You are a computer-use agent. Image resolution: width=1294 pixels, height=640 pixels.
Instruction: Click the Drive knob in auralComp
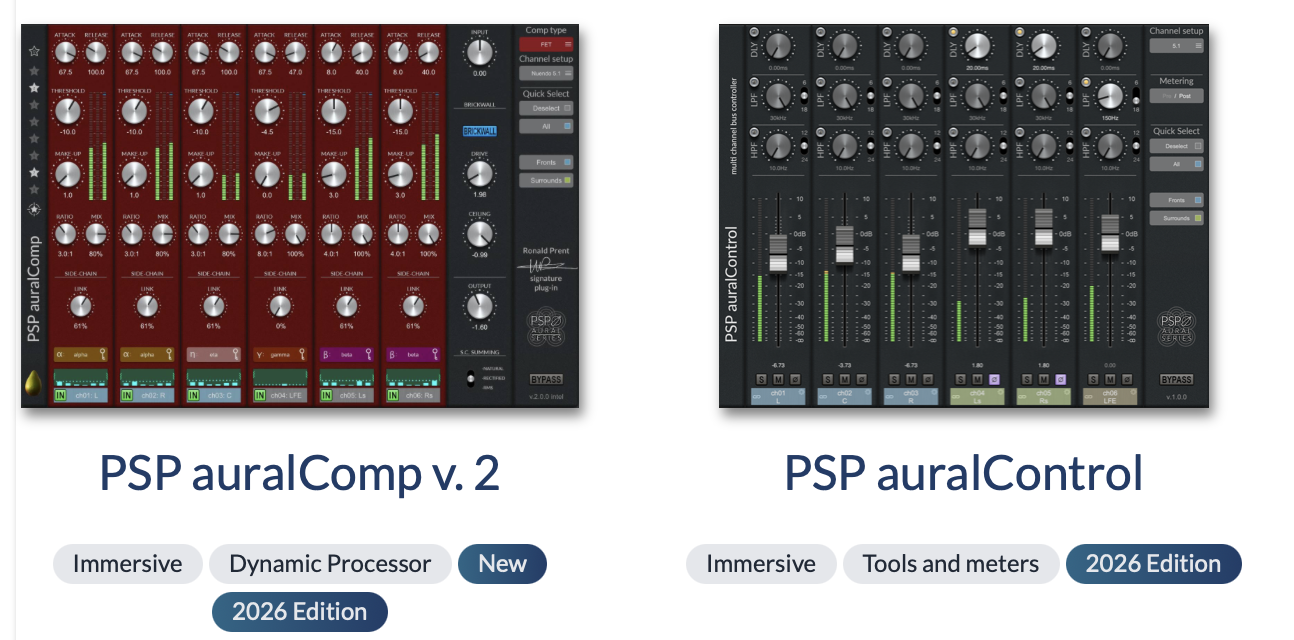[x=480, y=174]
